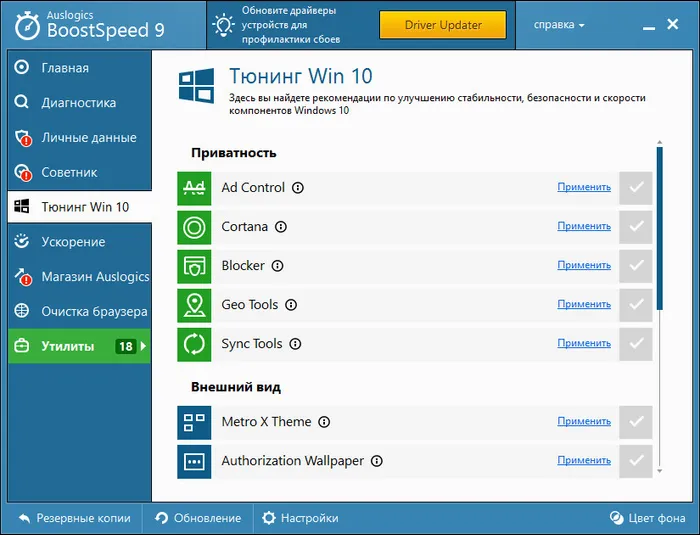Open info icon next to Blocker
Image resolution: width=700 pixels, height=535 pixels.
pyautogui.click(x=278, y=266)
